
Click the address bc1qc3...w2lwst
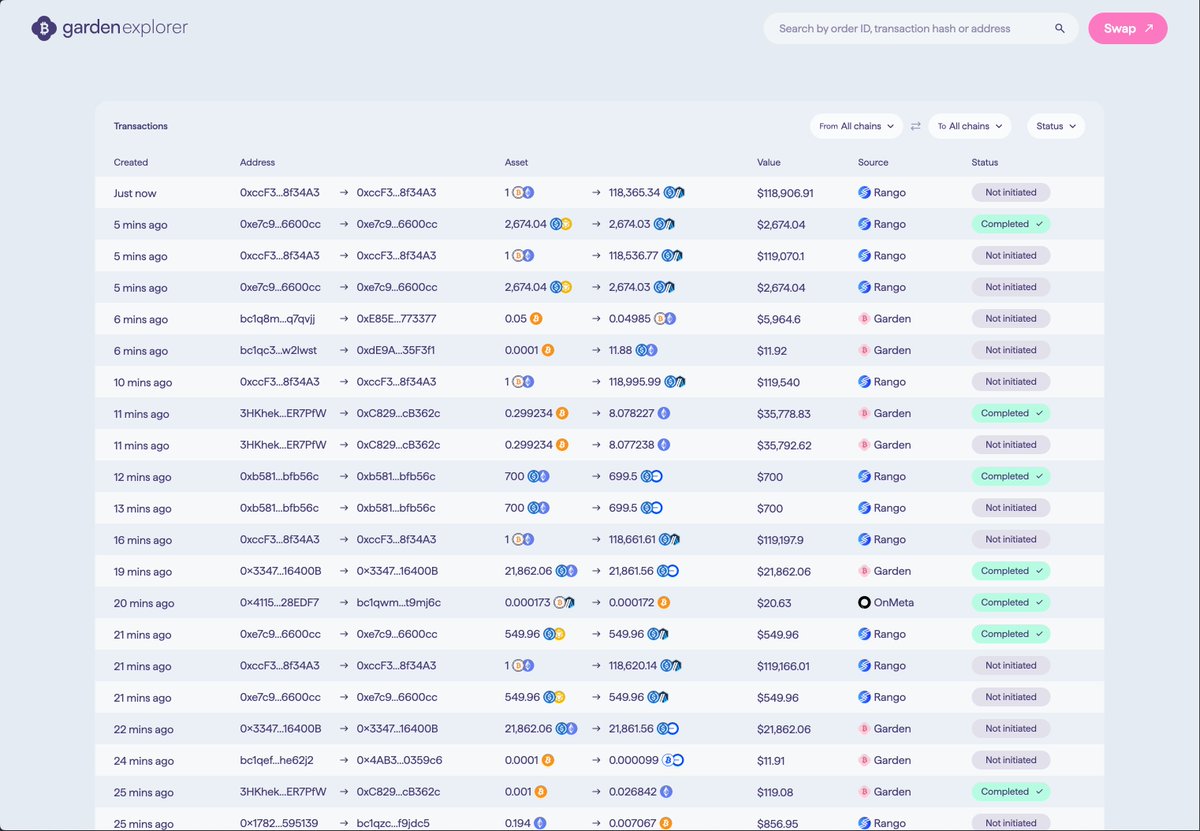[x=278, y=351]
